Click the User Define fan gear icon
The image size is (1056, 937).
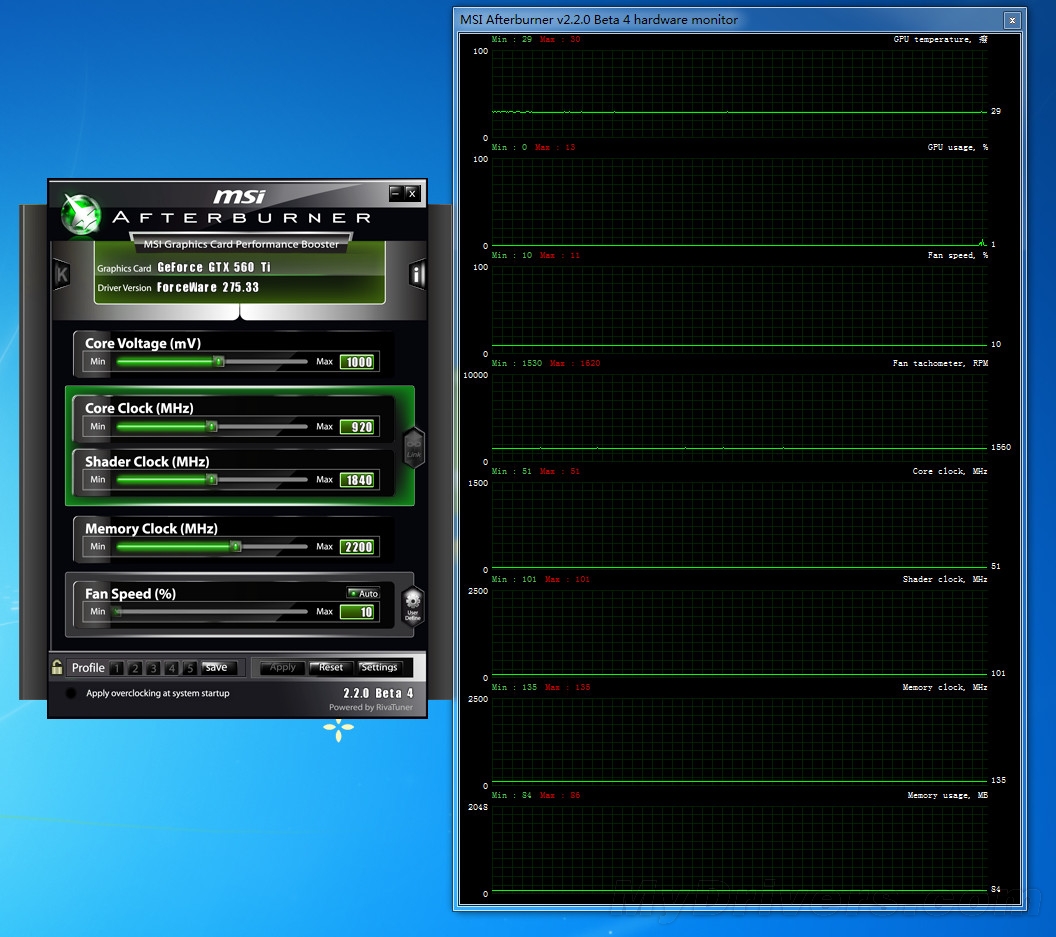[413, 606]
